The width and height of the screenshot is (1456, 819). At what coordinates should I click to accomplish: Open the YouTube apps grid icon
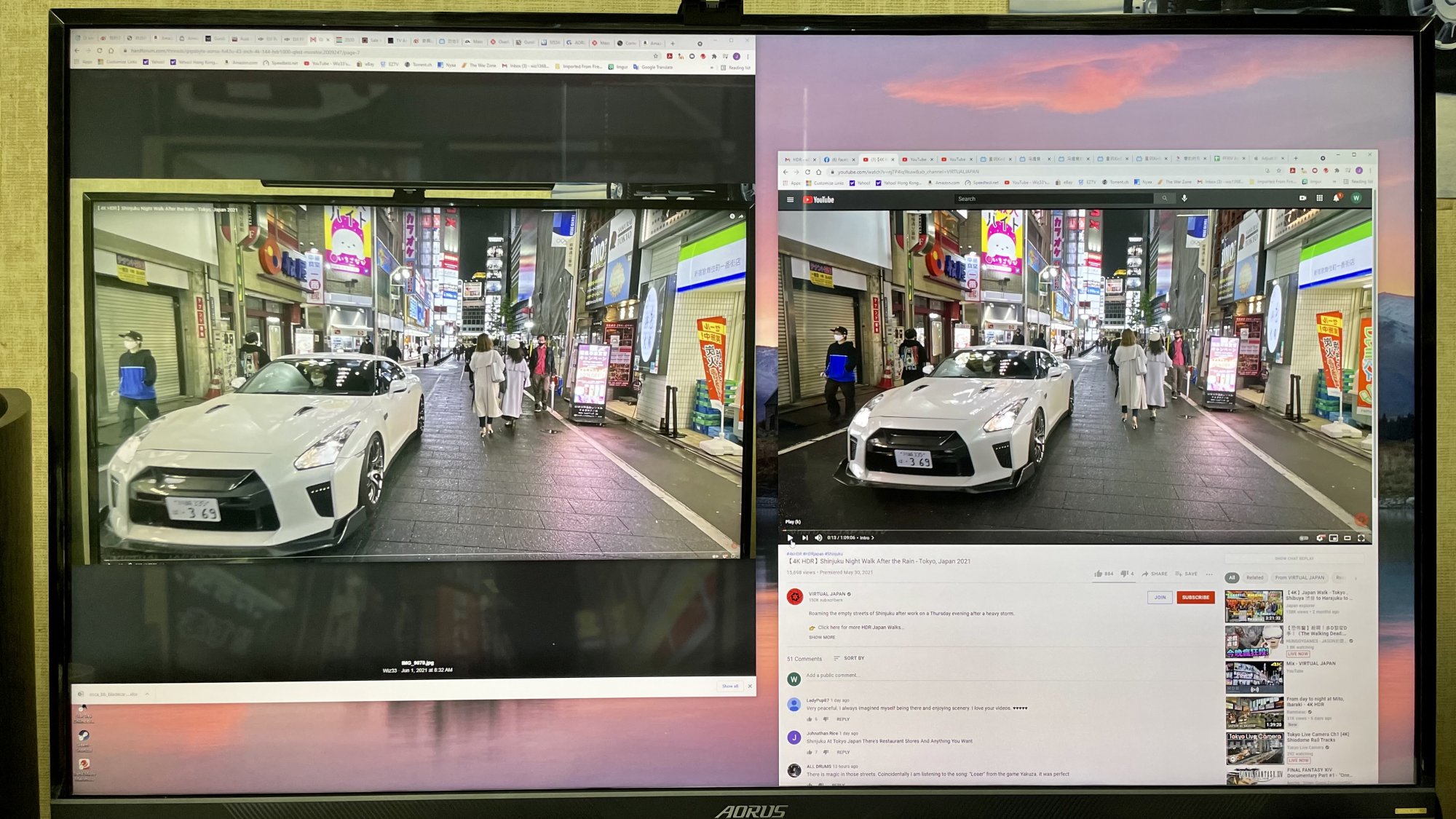pyautogui.click(x=1319, y=198)
